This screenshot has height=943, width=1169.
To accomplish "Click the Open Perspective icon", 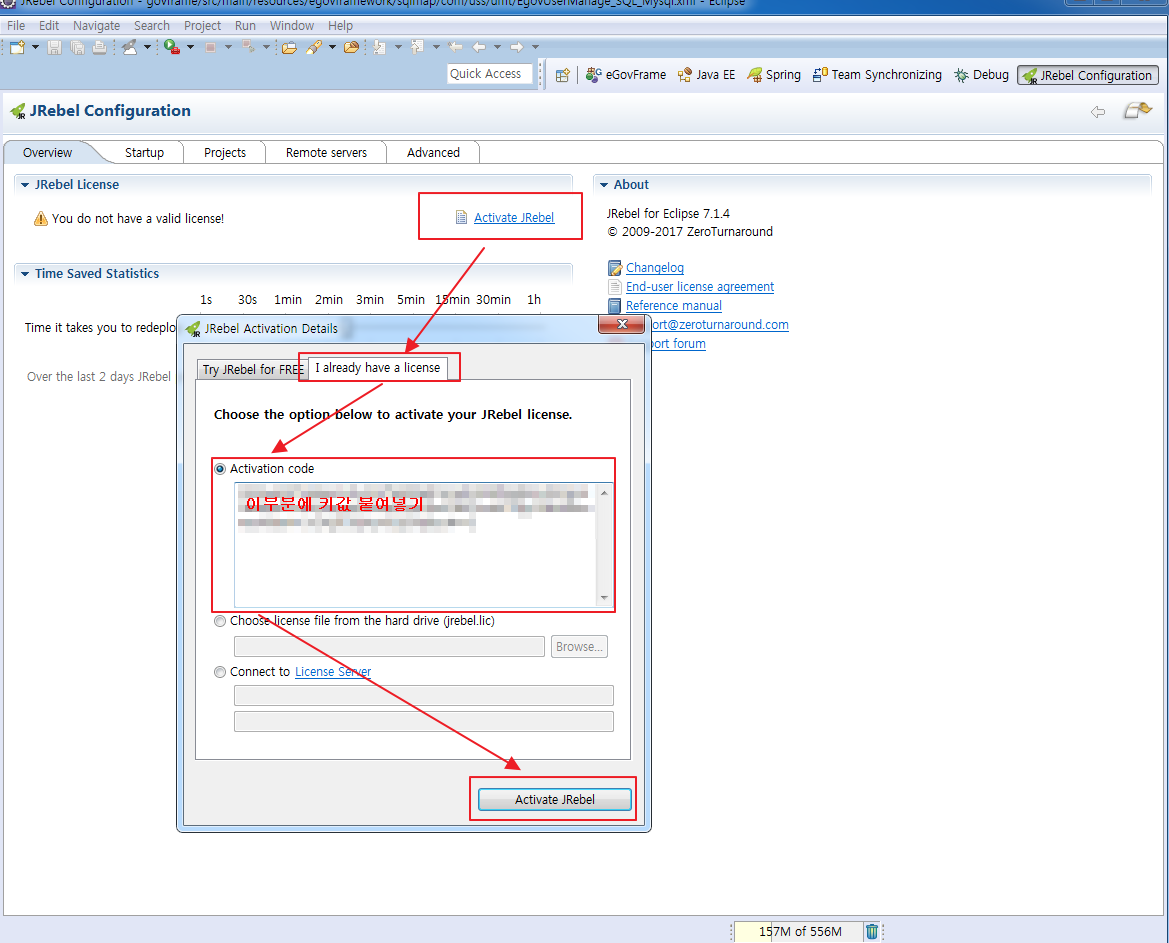I will [563, 75].
